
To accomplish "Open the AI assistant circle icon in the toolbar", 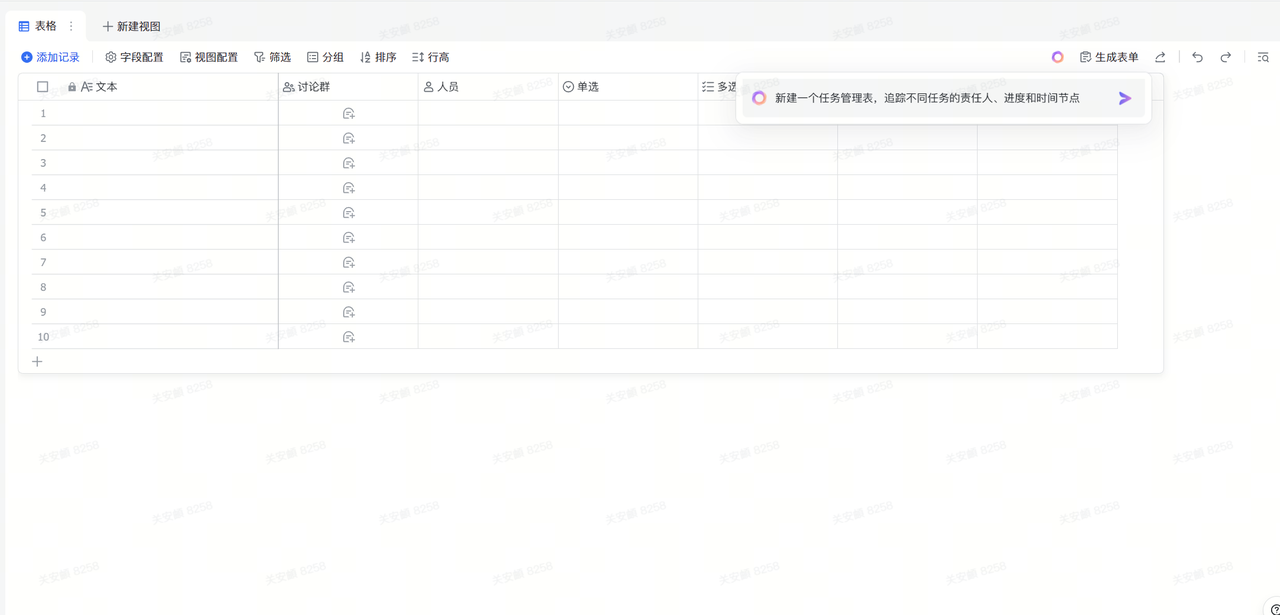I will 1058,57.
